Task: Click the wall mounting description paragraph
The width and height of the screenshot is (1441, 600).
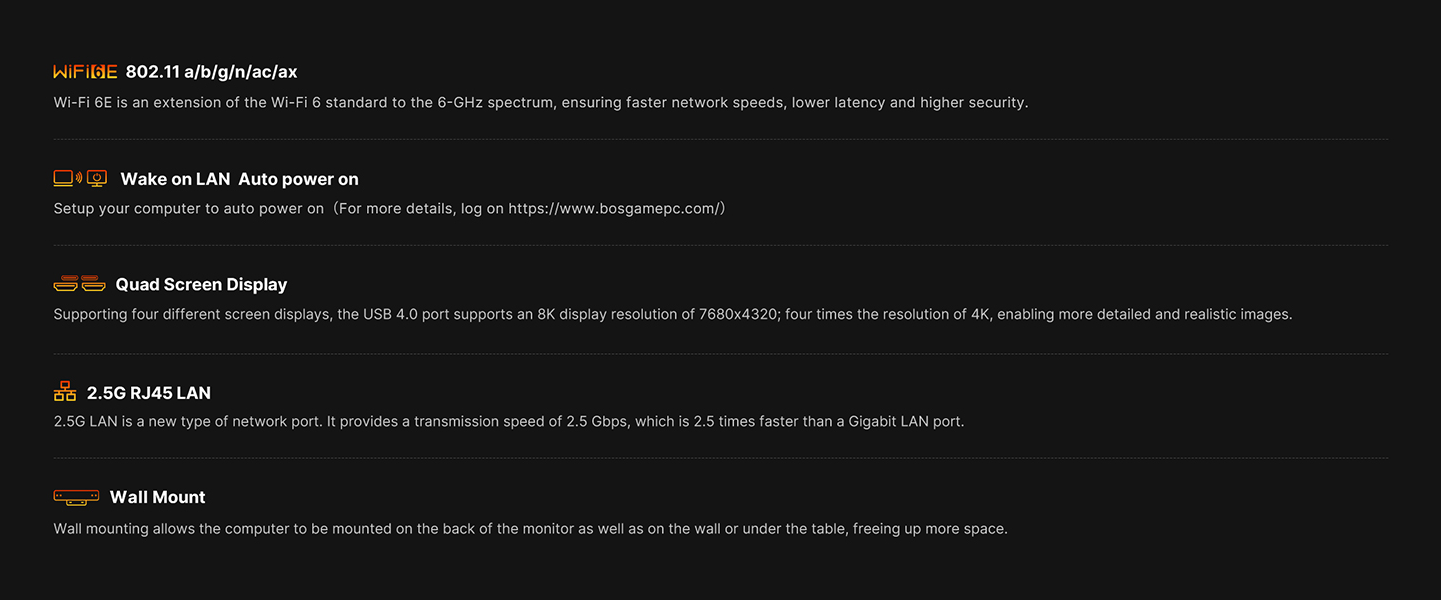Action: (530, 529)
